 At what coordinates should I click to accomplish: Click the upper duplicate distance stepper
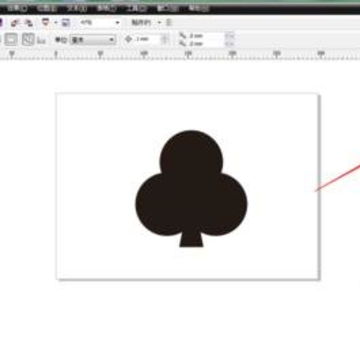pos(230,36)
